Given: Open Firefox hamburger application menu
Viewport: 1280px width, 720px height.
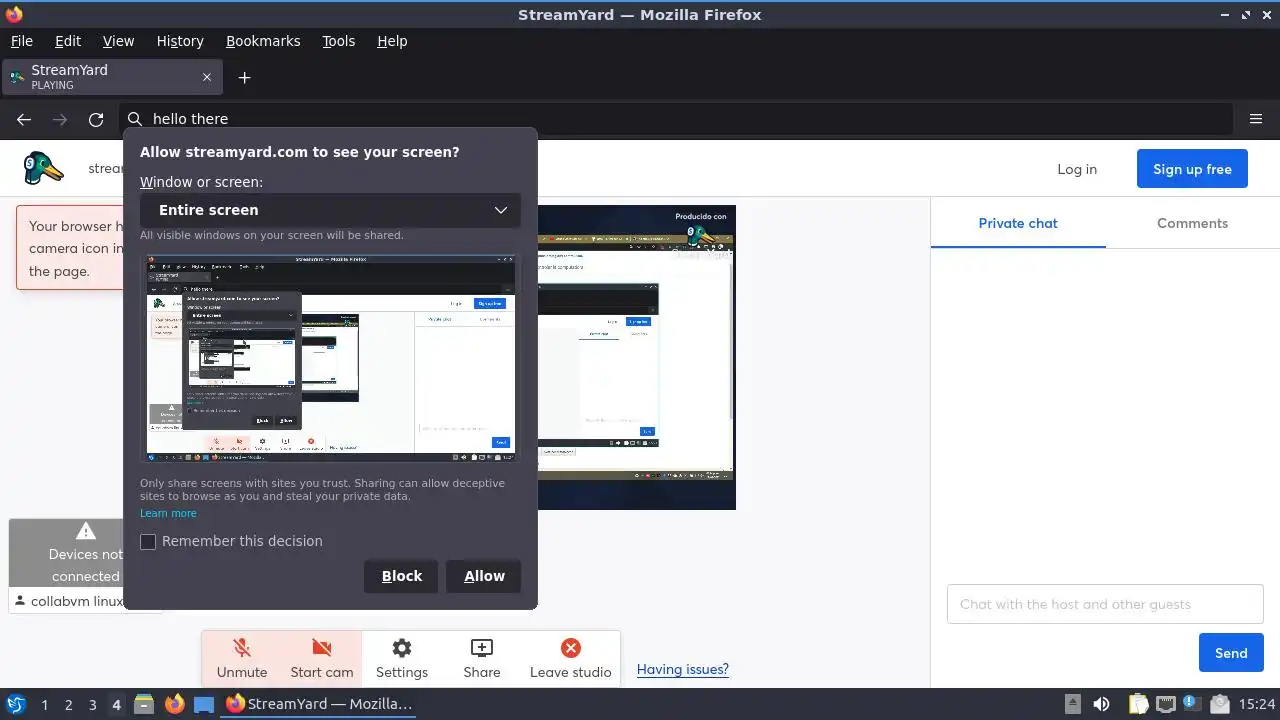Looking at the screenshot, I should [x=1256, y=119].
